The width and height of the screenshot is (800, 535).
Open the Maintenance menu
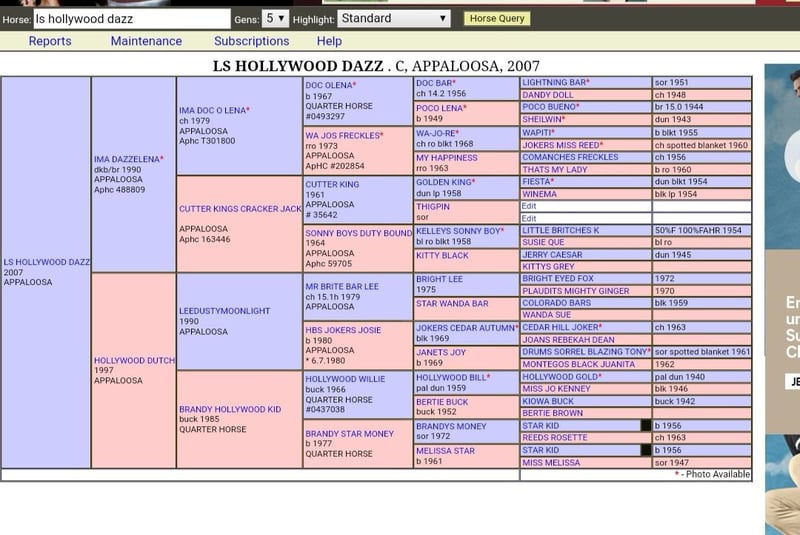pyautogui.click(x=146, y=41)
